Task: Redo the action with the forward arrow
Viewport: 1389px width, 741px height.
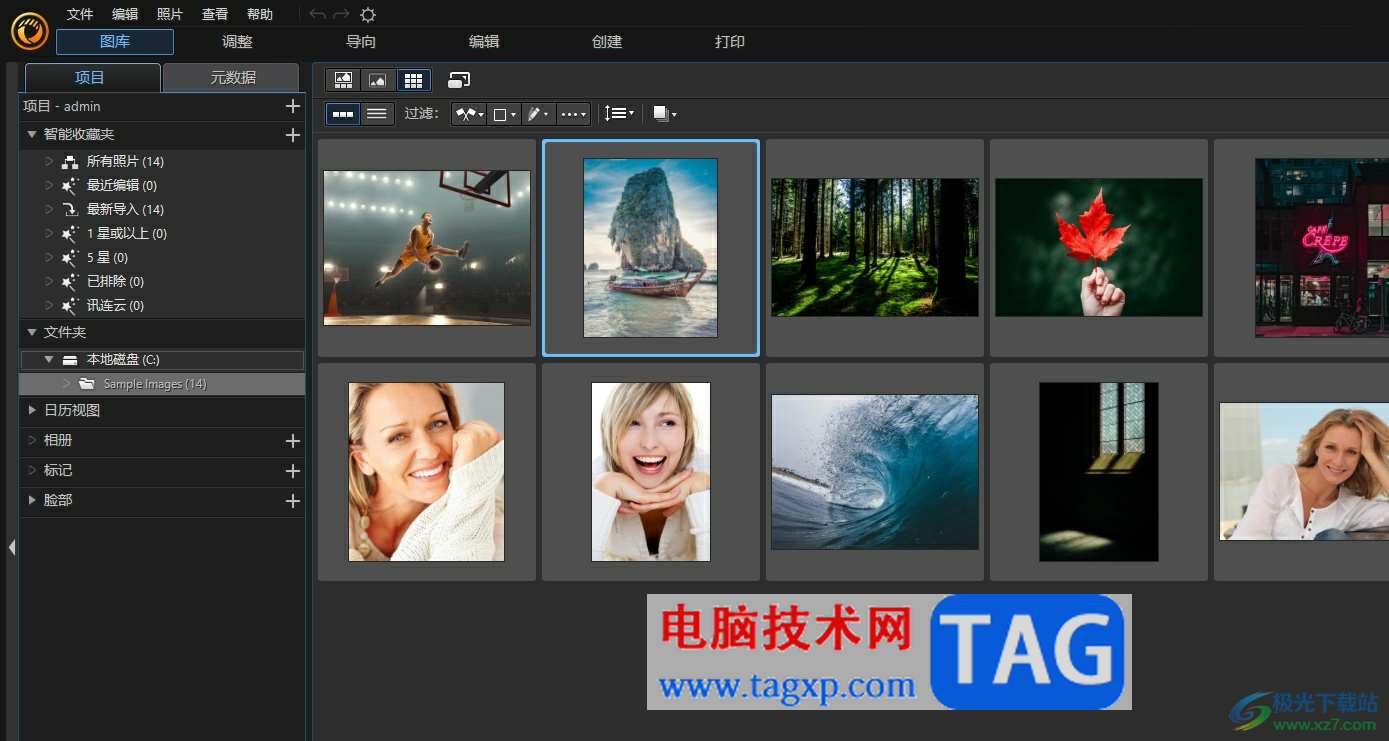Action: click(x=342, y=14)
